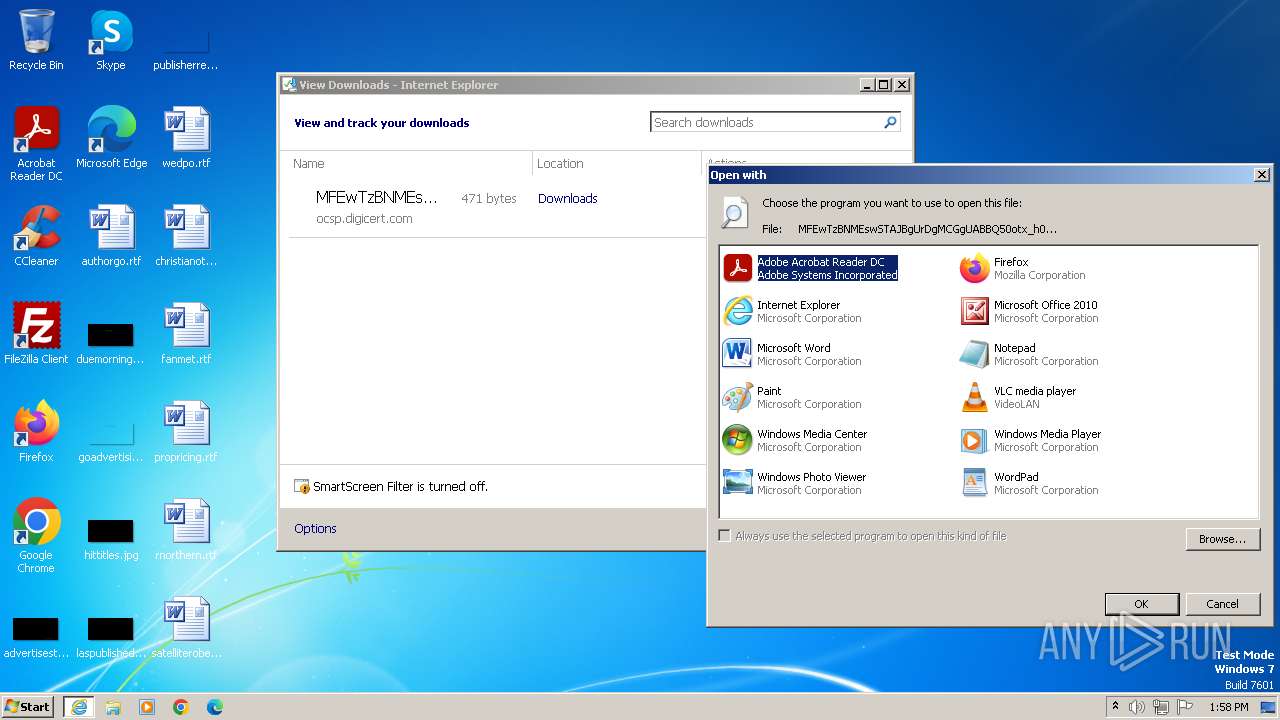Click the volume speaker tray icon
This screenshot has width=1280, height=720.
pos(1137,707)
